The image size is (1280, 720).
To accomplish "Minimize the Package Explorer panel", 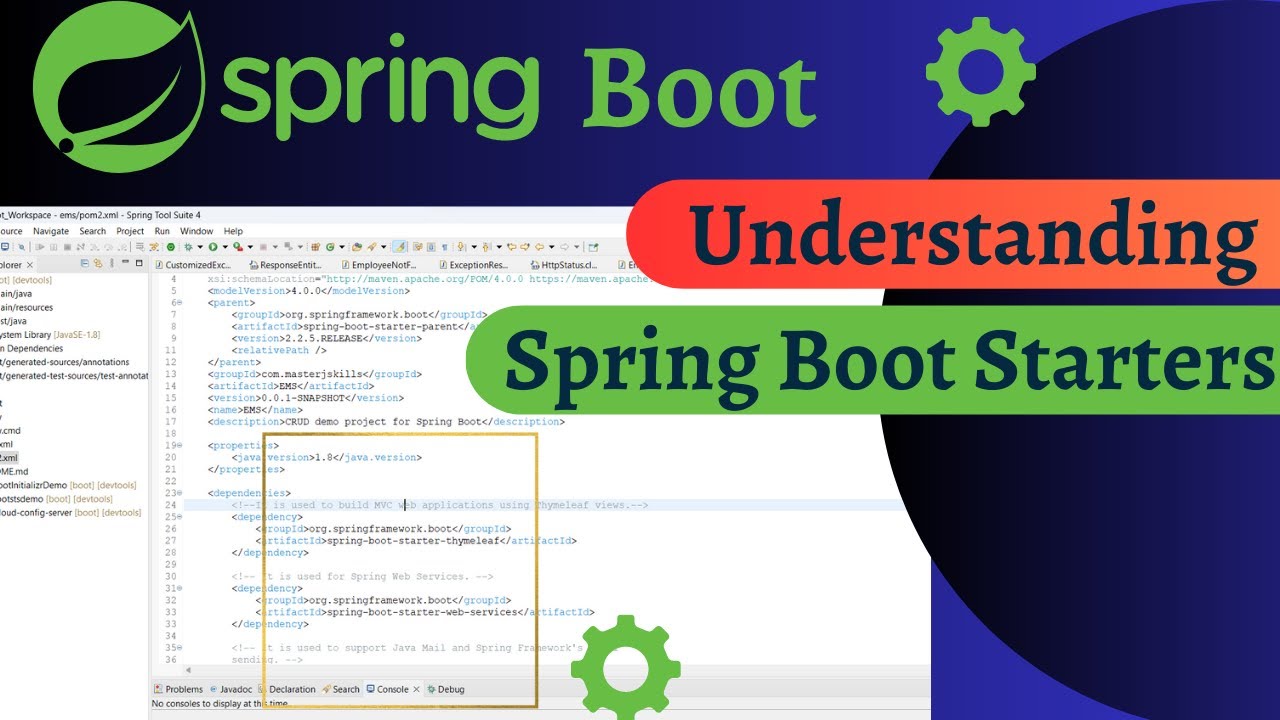I will (x=125, y=262).
